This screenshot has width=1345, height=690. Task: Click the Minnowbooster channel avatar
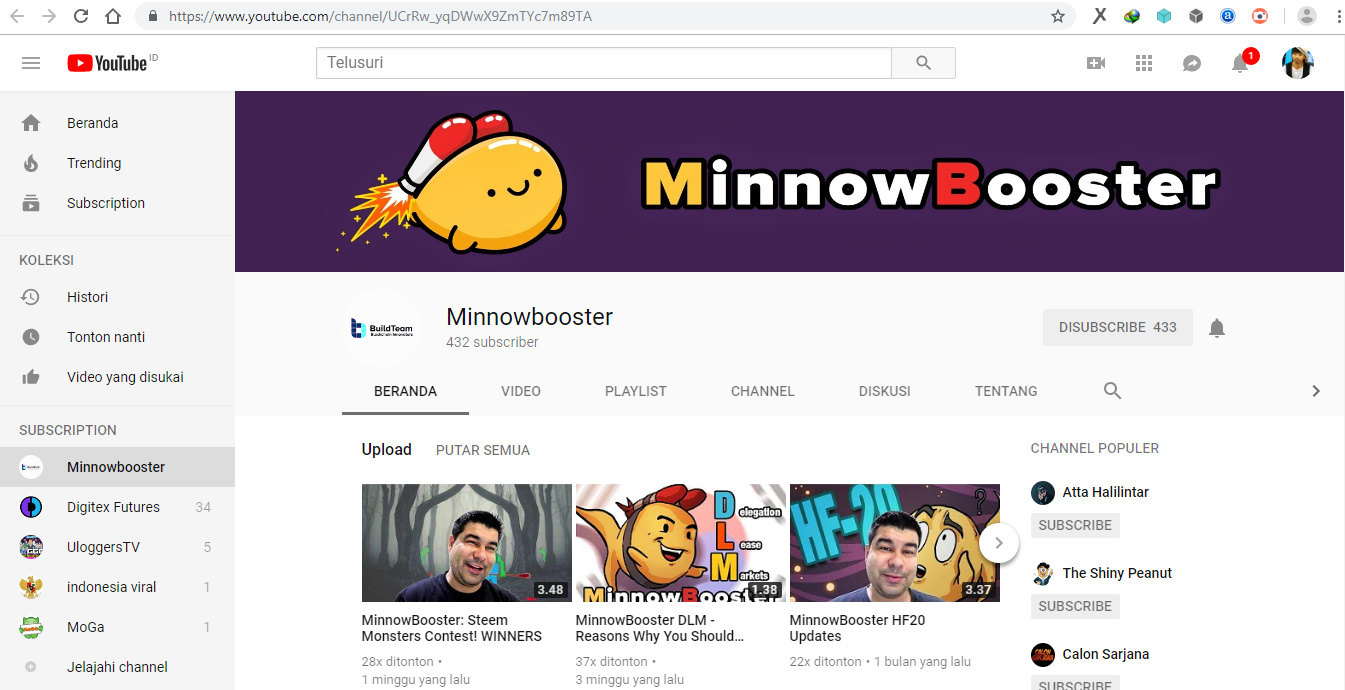click(x=382, y=328)
